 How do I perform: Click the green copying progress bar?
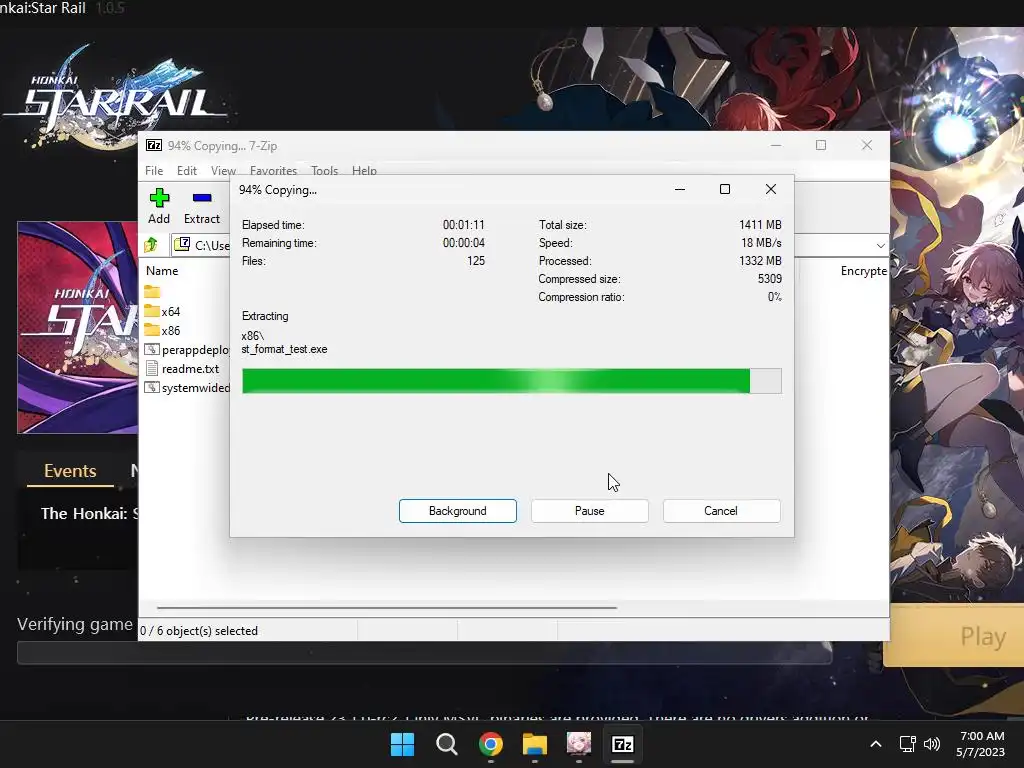point(511,381)
